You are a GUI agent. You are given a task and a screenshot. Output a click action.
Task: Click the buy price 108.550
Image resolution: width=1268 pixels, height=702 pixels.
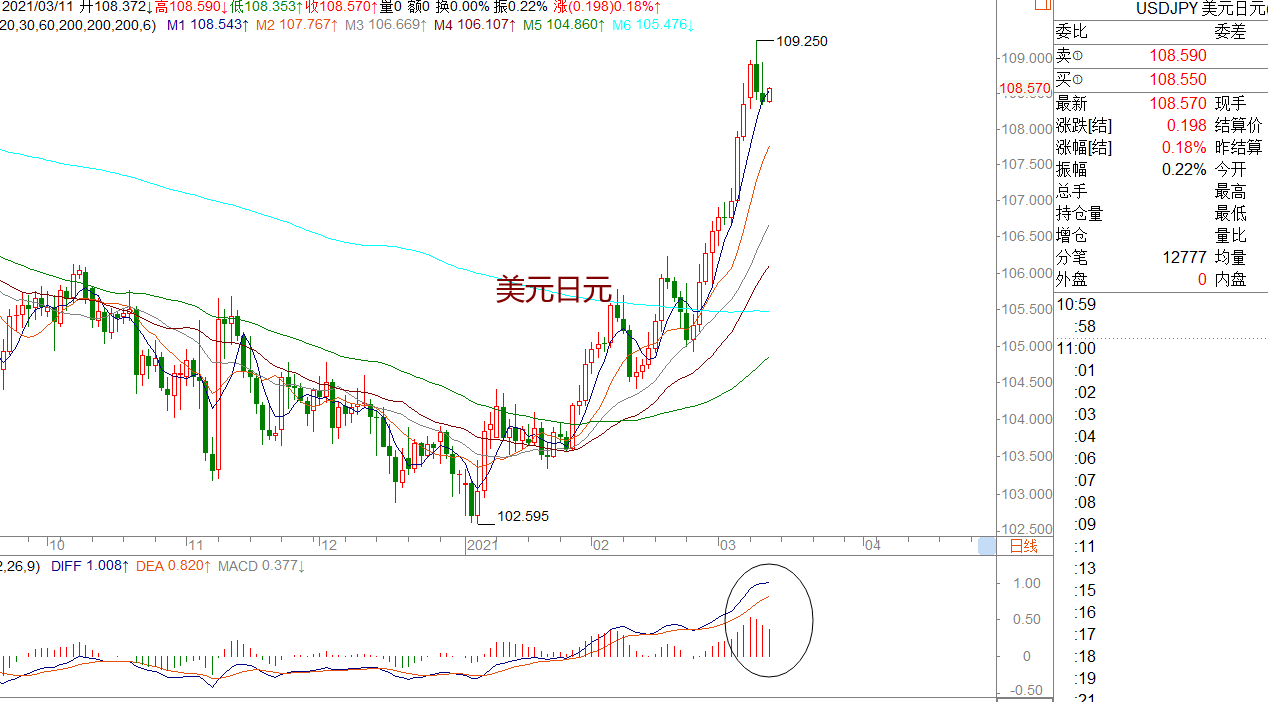(1177, 80)
